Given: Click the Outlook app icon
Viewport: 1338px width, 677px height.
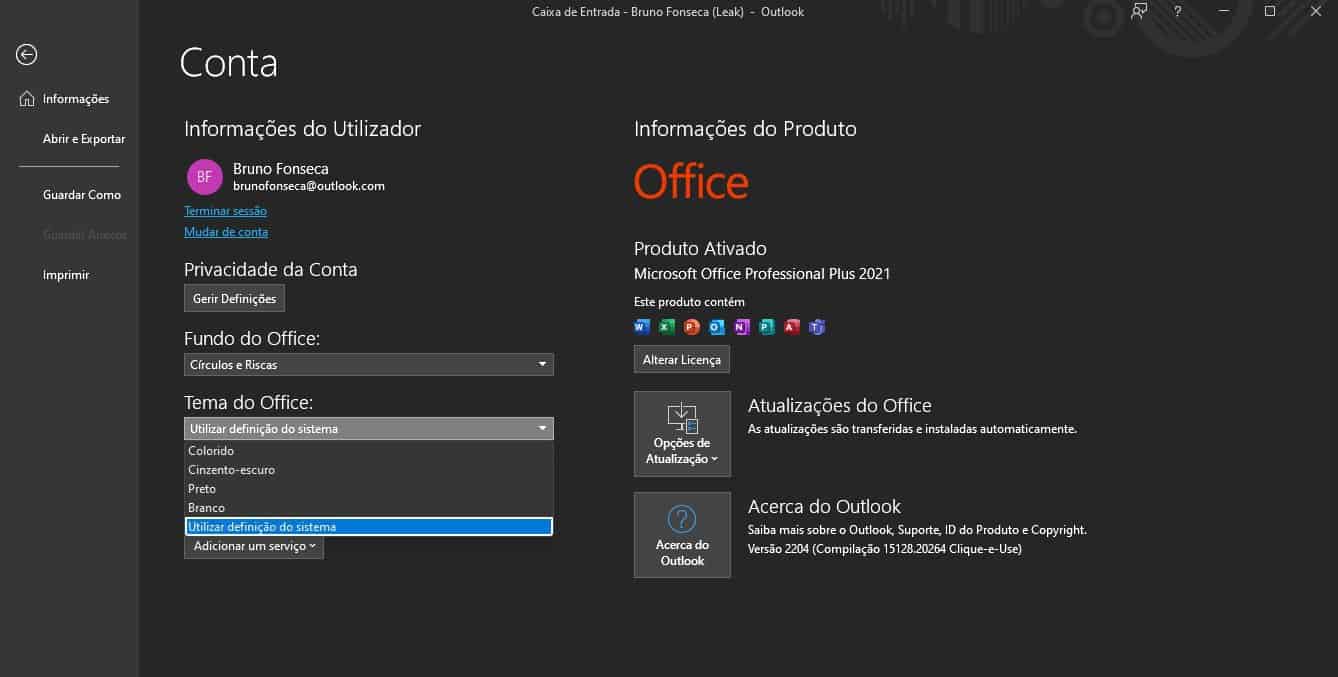Looking at the screenshot, I should 717,327.
